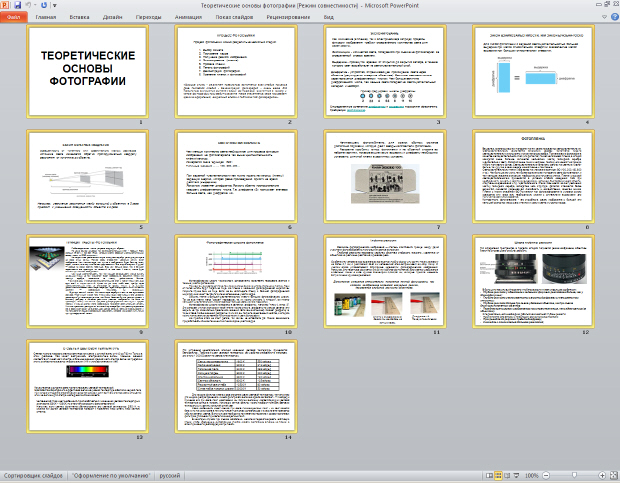Click the Undo icon in quick access toolbar
The width and height of the screenshot is (620, 483).
(x=30, y=6)
